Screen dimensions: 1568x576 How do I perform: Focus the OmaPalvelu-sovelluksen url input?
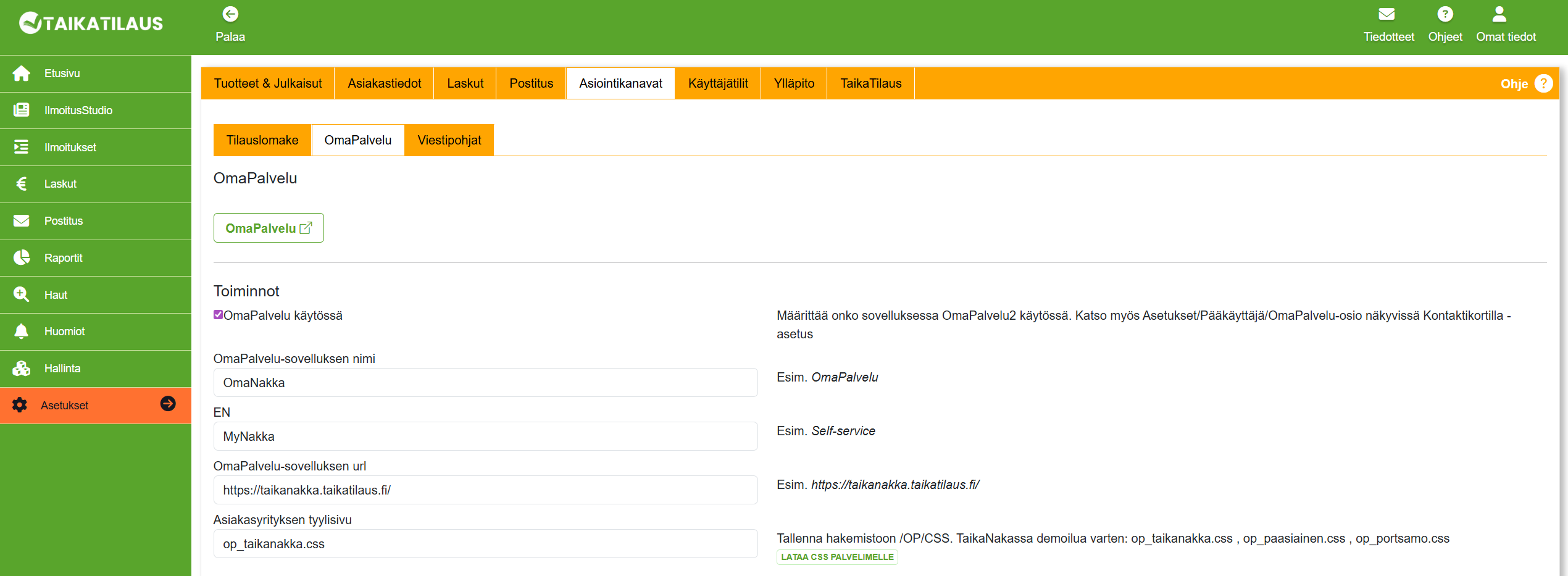(x=485, y=490)
